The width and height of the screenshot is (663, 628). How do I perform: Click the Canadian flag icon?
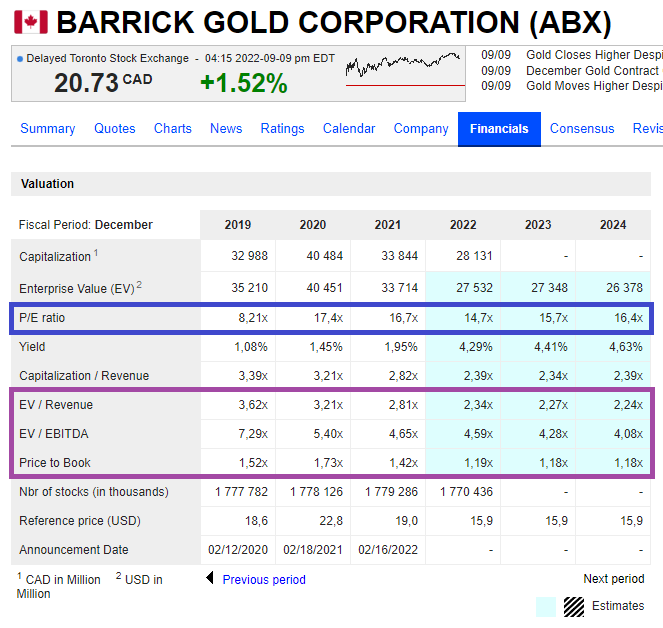(30, 22)
